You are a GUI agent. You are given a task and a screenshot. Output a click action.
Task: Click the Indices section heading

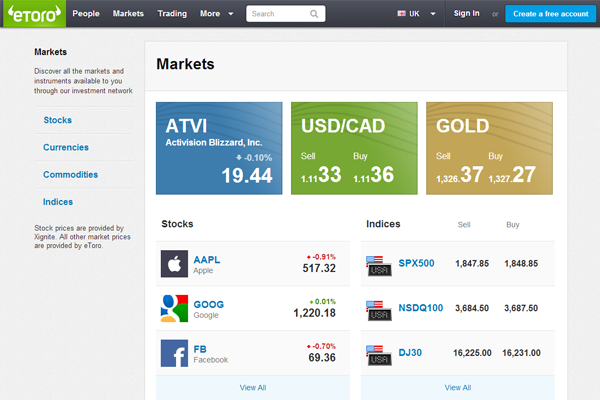tap(383, 224)
